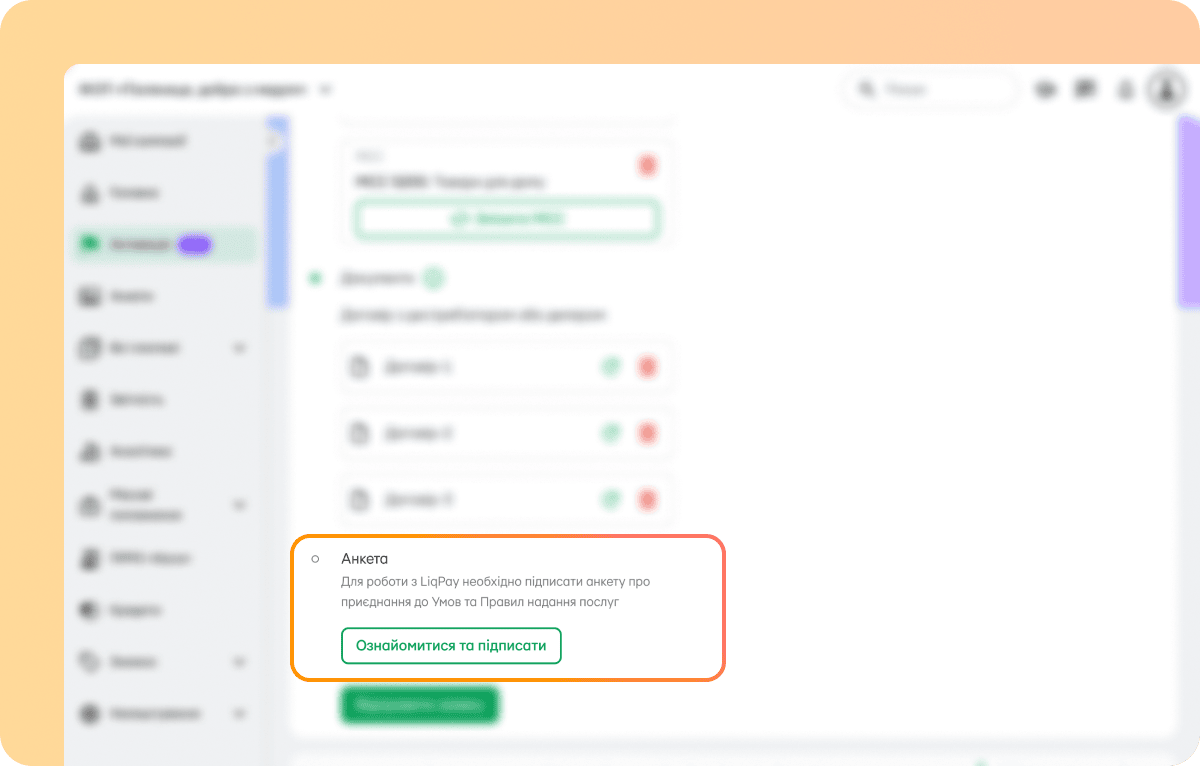Viewport: 1200px width, 766px height.
Task: Open the user avatar profile menu
Action: coord(1165,89)
